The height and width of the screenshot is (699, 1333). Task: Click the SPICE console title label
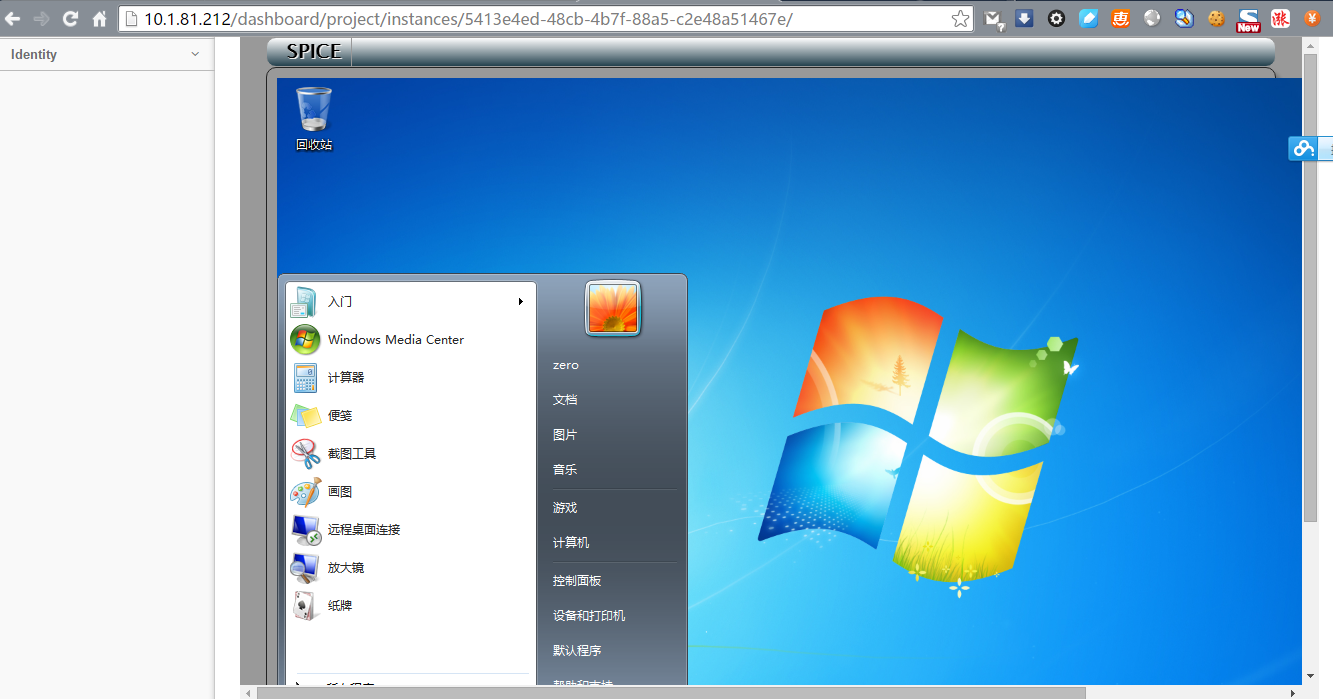click(314, 51)
